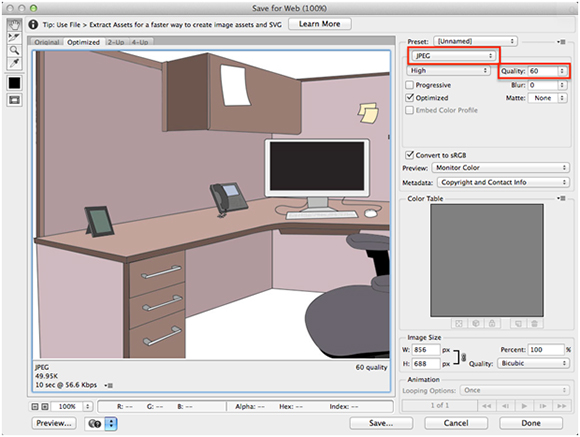The image size is (580, 437).
Task: Click the lock color icon
Action: [x=492, y=324]
